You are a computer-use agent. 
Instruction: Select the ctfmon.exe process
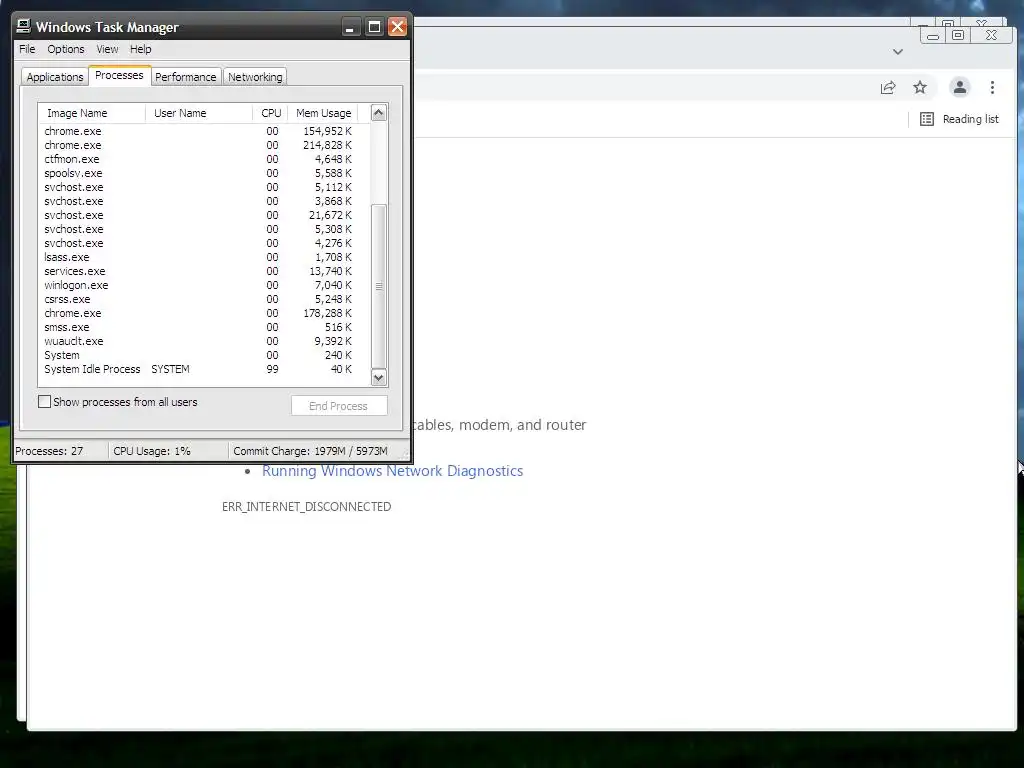[x=204, y=159]
